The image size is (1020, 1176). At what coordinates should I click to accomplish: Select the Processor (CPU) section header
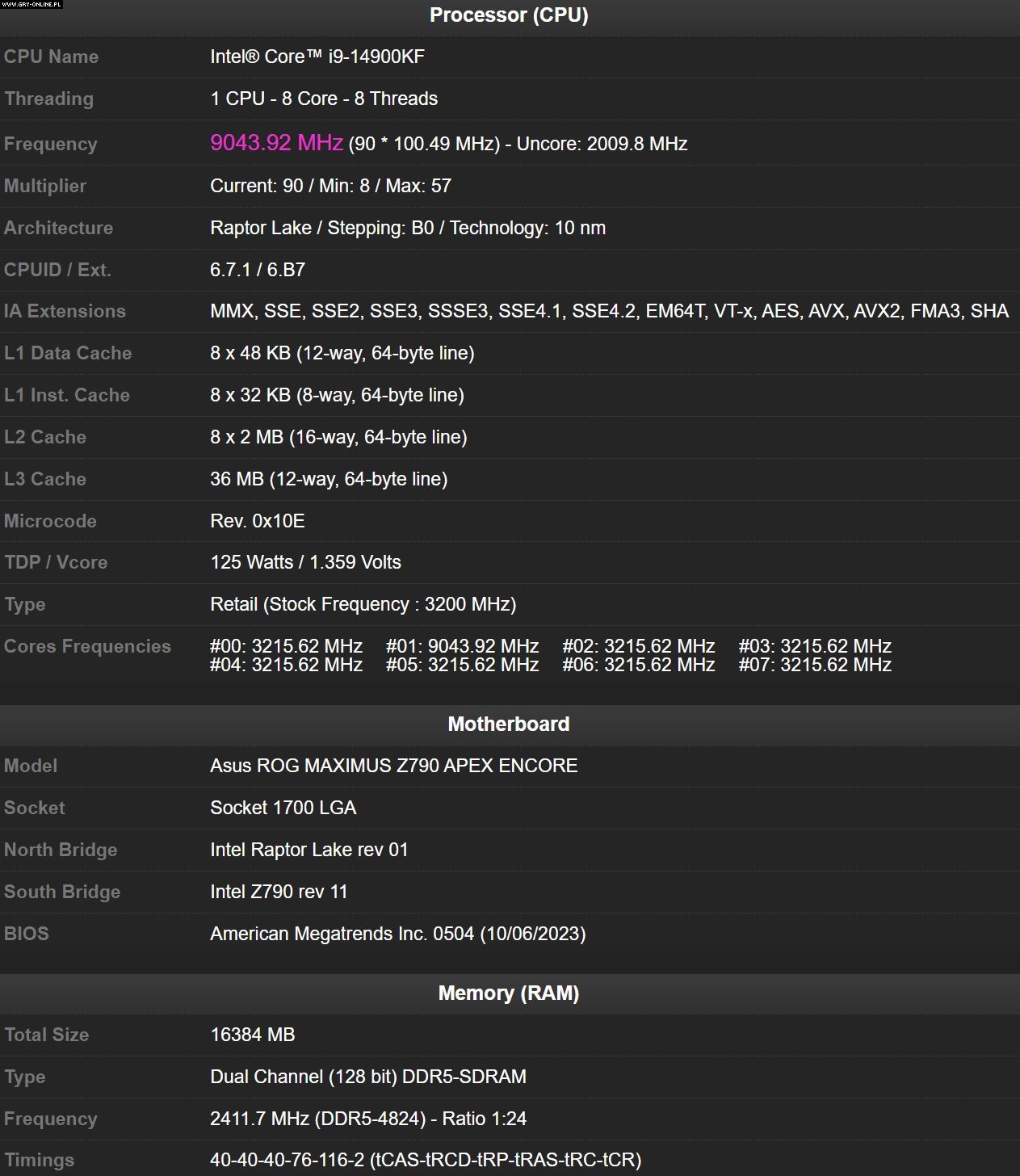pos(509,15)
